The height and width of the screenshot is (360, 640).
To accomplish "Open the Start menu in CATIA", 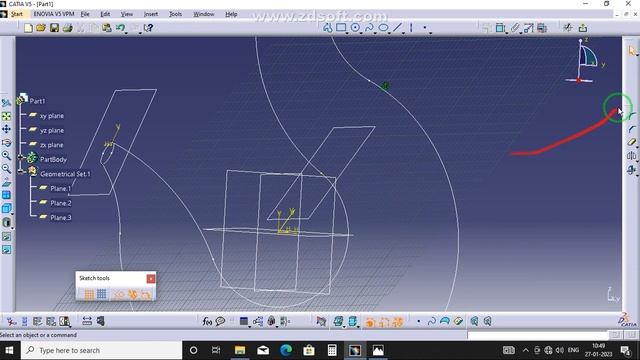I will (x=17, y=14).
